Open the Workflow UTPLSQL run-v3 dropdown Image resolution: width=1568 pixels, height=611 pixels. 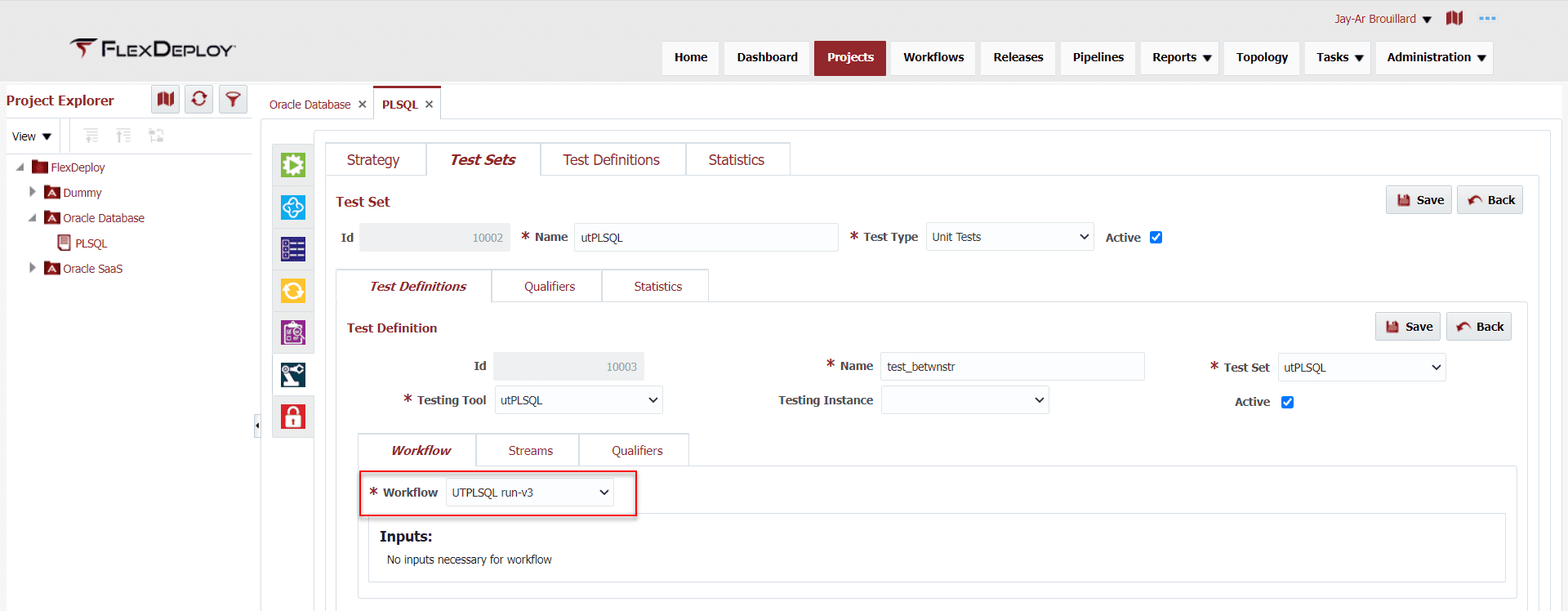pyautogui.click(x=529, y=493)
